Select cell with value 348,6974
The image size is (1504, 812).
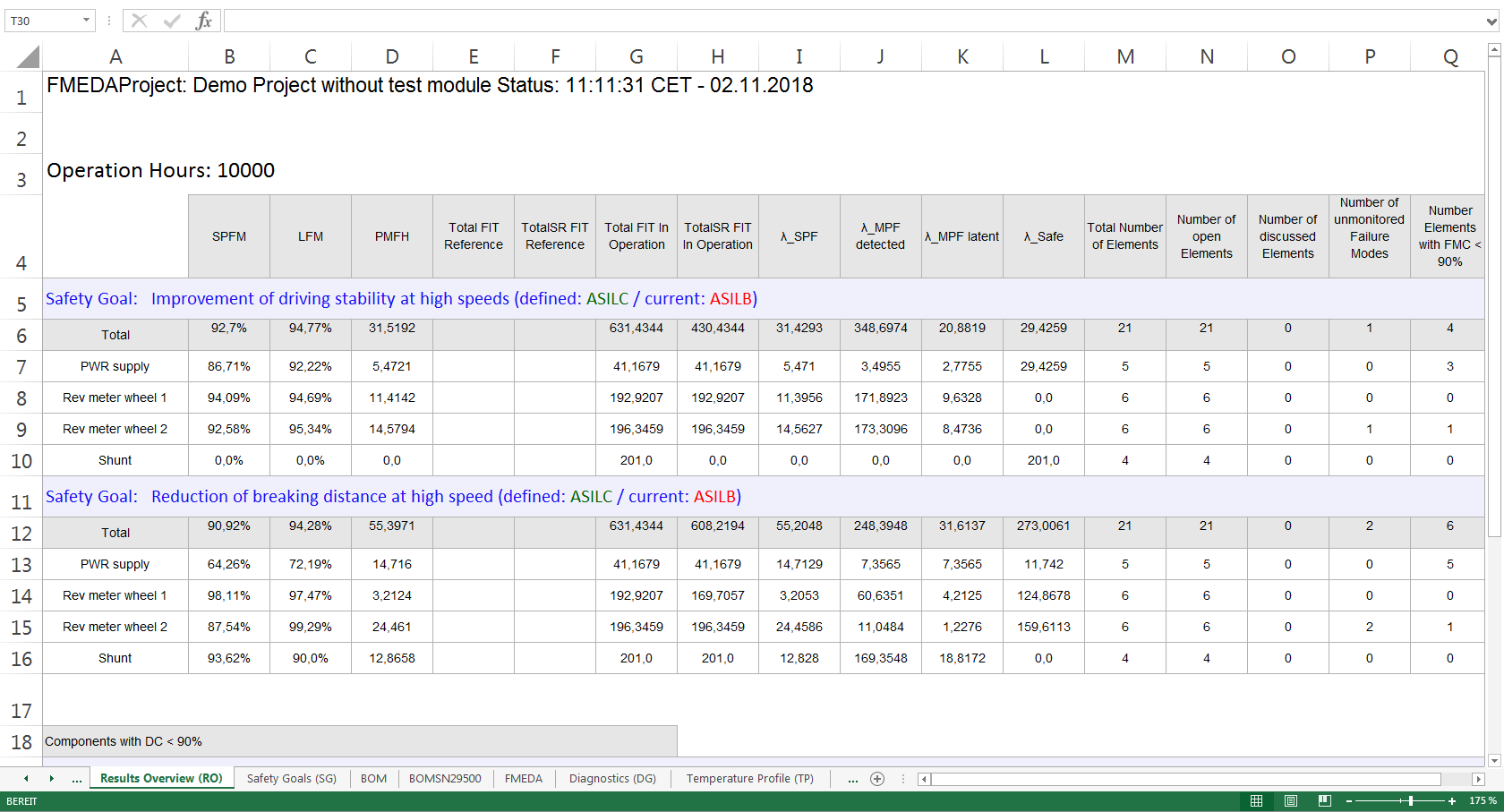coord(881,335)
